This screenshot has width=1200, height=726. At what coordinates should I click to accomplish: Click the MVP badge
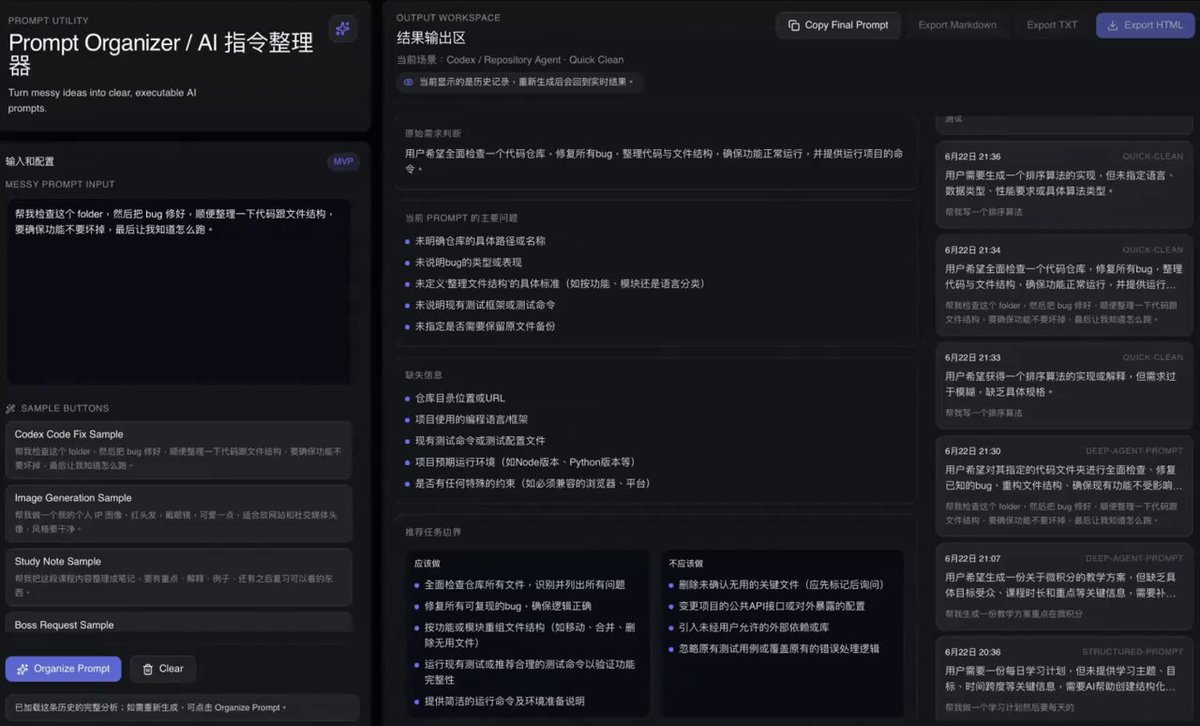pyautogui.click(x=343, y=162)
